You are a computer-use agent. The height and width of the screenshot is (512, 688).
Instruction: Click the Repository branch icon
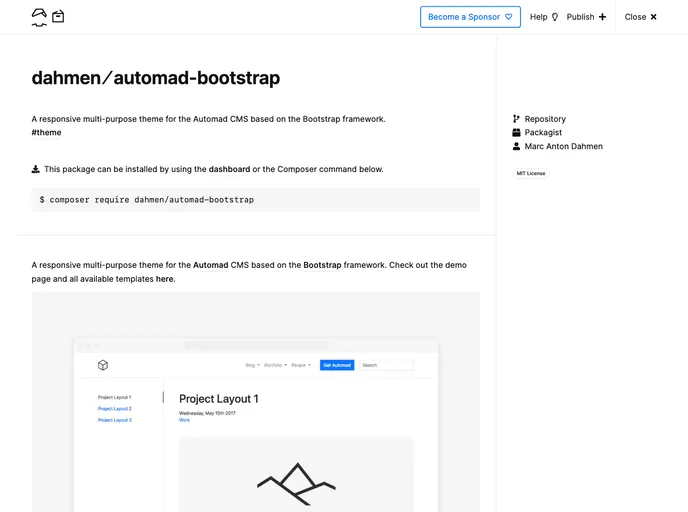click(516, 119)
